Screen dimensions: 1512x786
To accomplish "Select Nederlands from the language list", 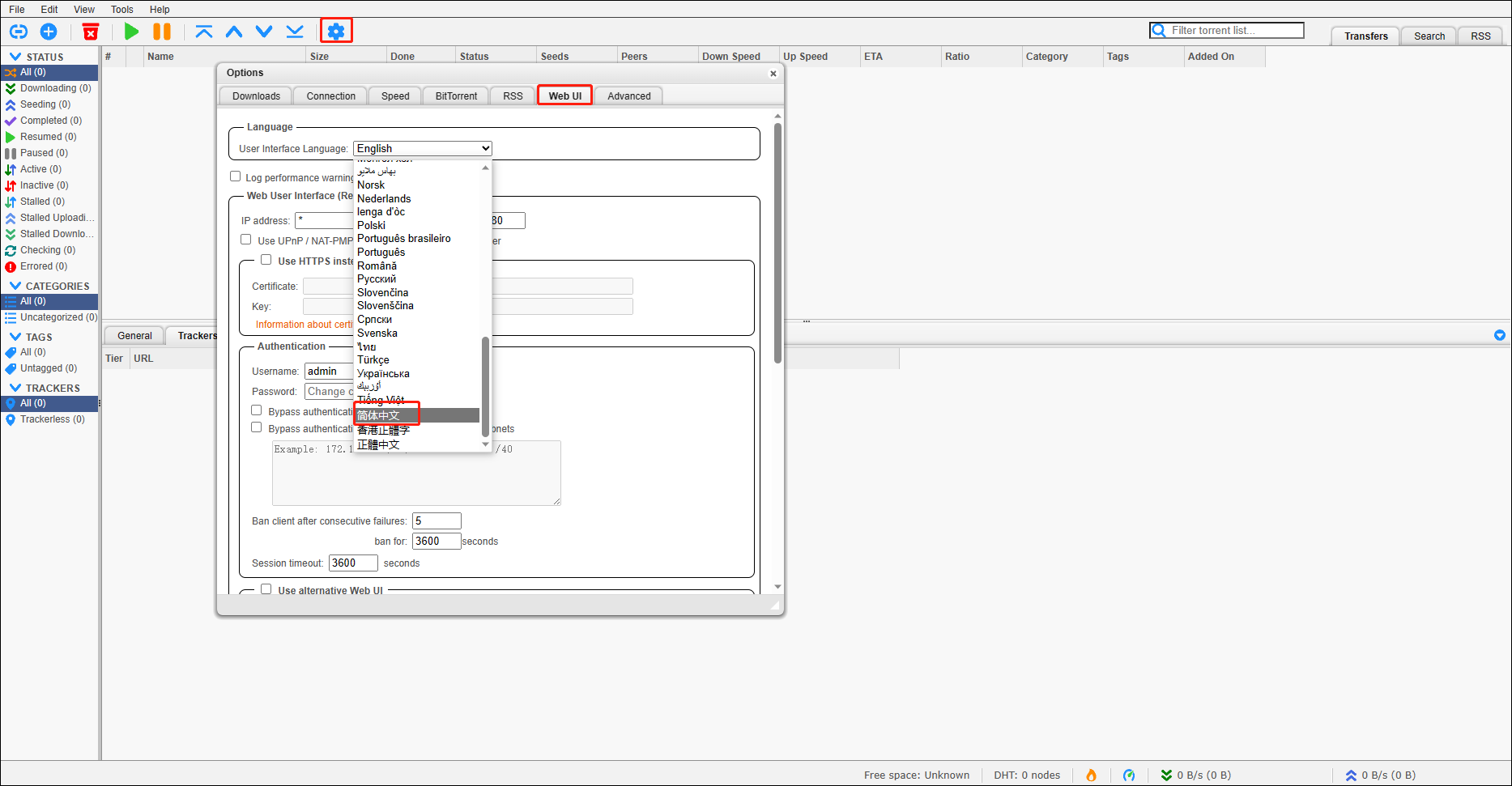I will (384, 198).
